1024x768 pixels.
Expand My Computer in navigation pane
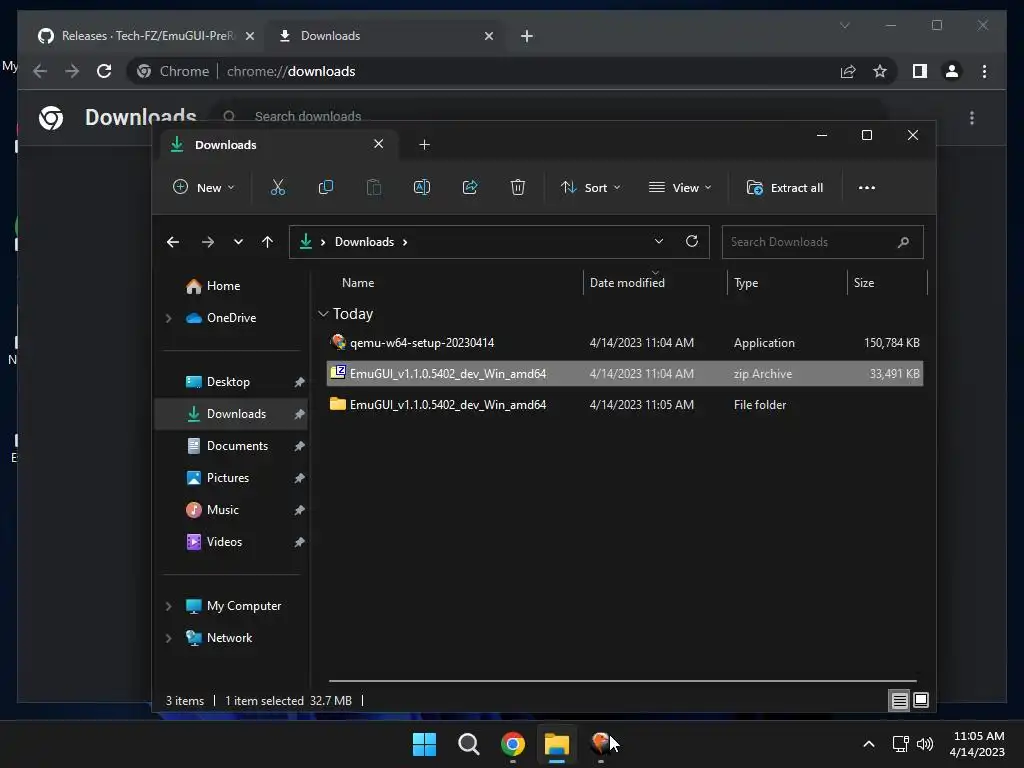coord(168,606)
